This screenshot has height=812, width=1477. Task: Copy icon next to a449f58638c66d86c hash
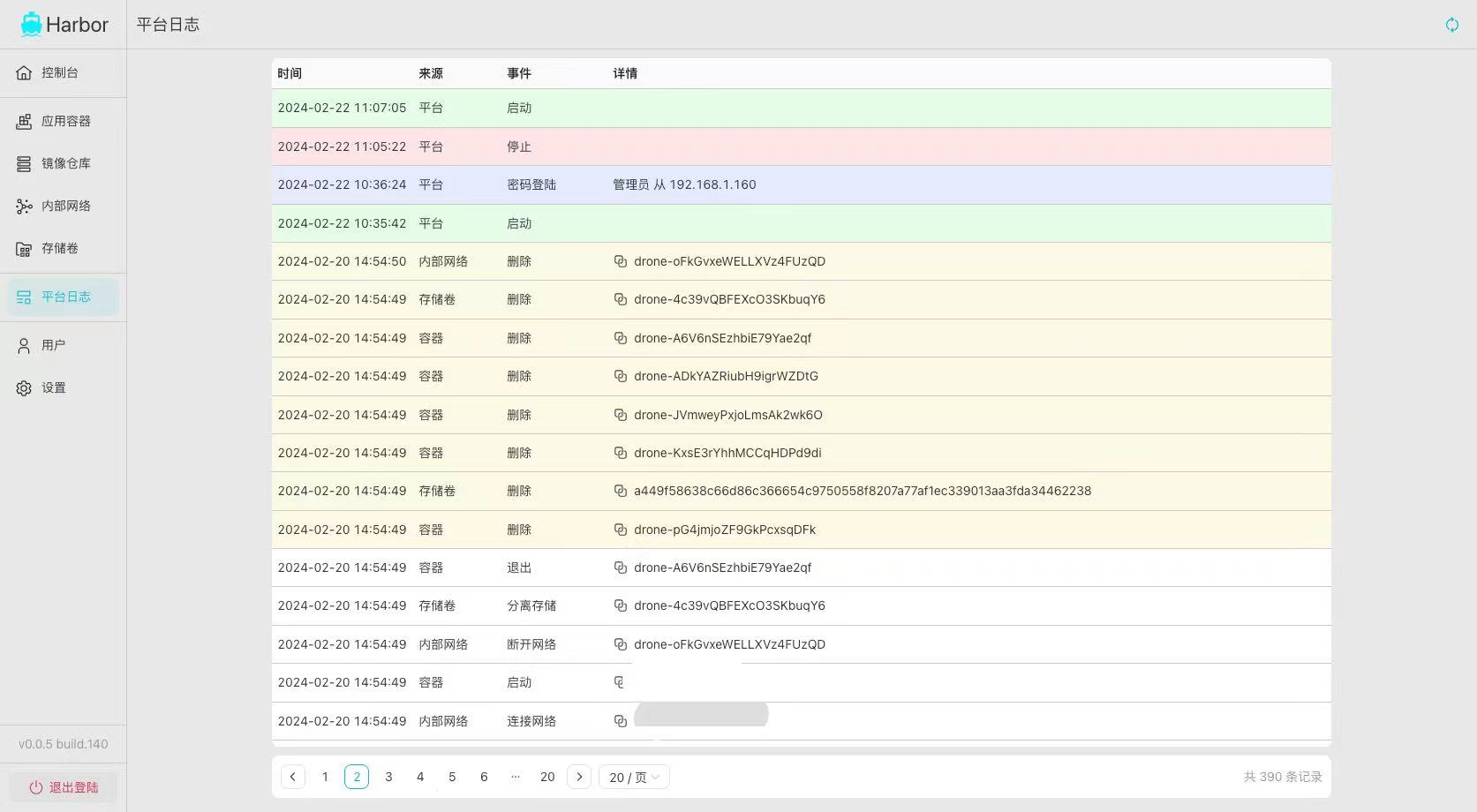(621, 491)
